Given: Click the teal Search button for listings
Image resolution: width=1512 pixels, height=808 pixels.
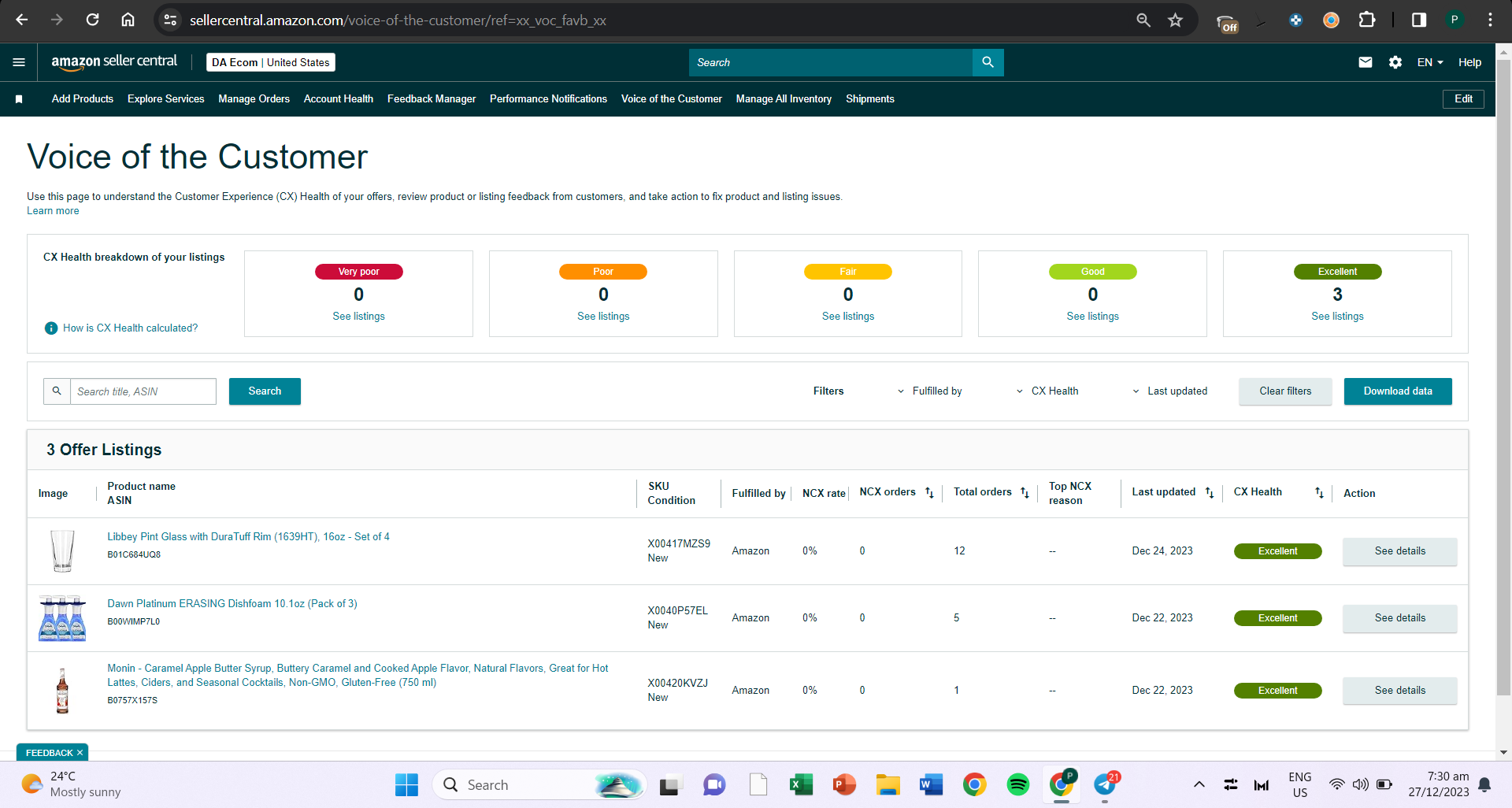Looking at the screenshot, I should pyautogui.click(x=265, y=391).
